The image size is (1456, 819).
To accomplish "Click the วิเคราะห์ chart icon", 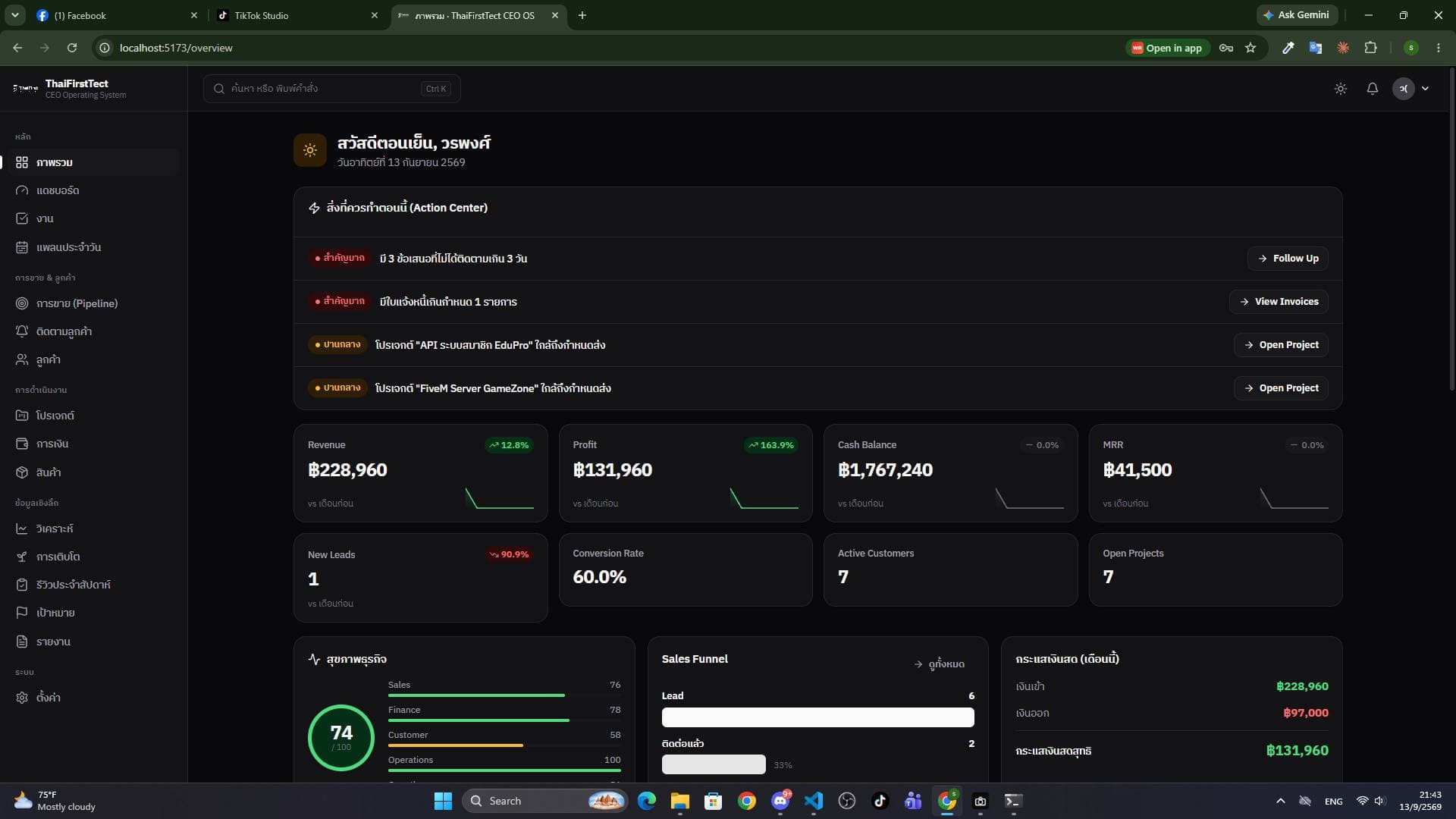I will 22,529.
